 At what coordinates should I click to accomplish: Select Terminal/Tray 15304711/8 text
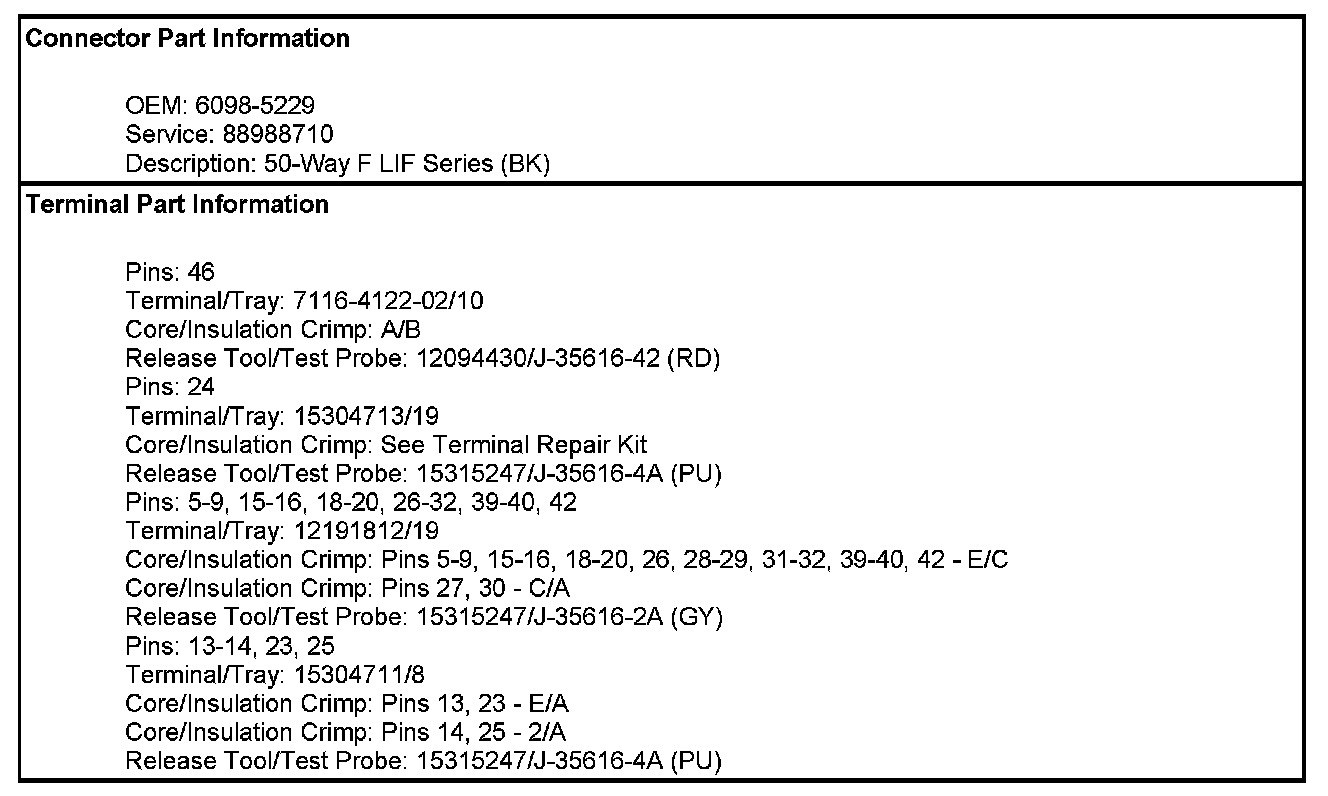pyautogui.click(x=277, y=674)
